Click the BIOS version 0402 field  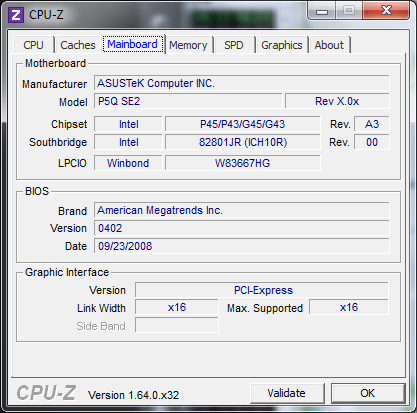(x=241, y=228)
